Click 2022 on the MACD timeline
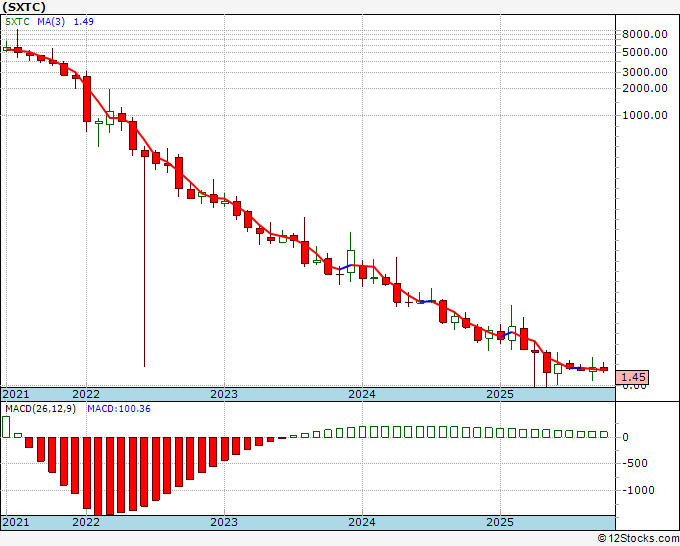 [86, 522]
